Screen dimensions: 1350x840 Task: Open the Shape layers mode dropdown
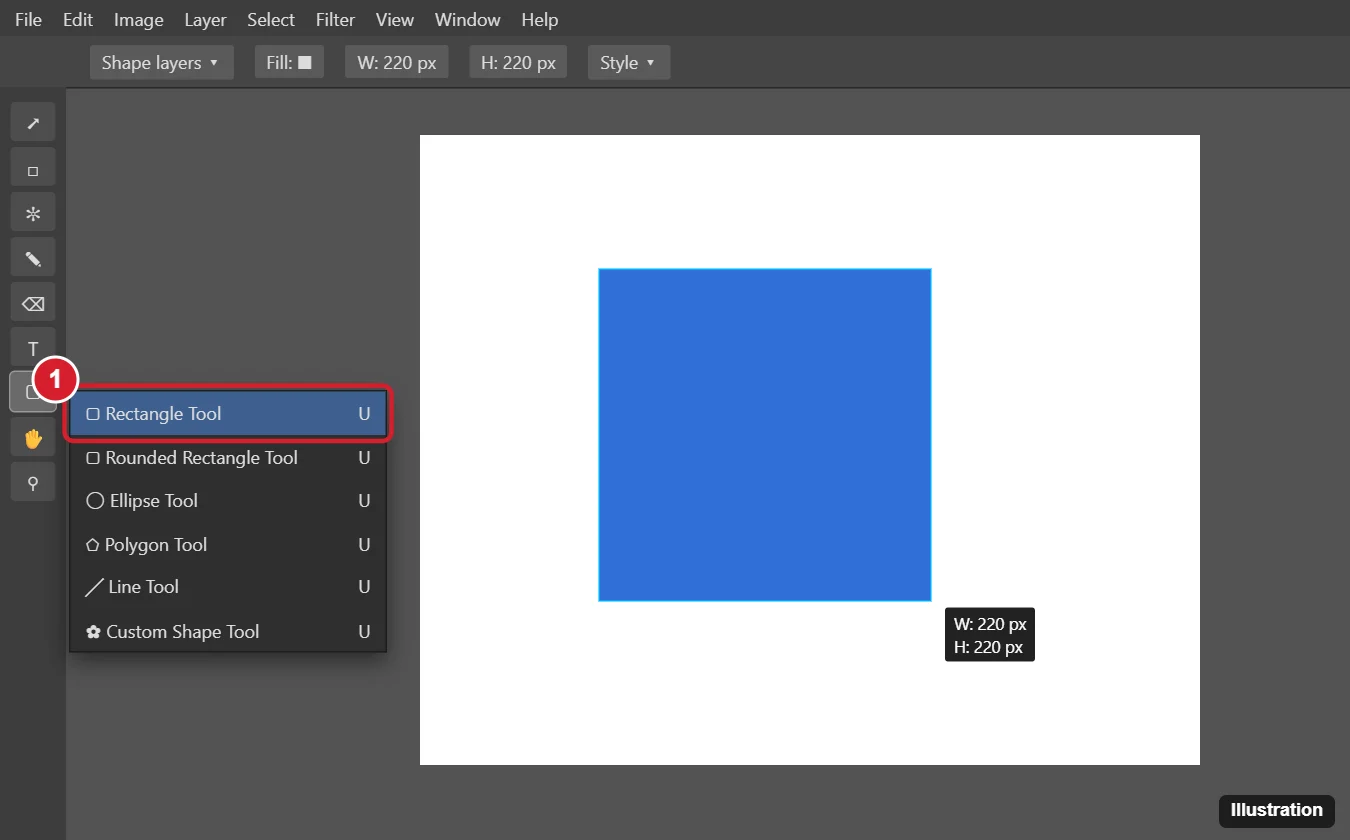tap(162, 62)
